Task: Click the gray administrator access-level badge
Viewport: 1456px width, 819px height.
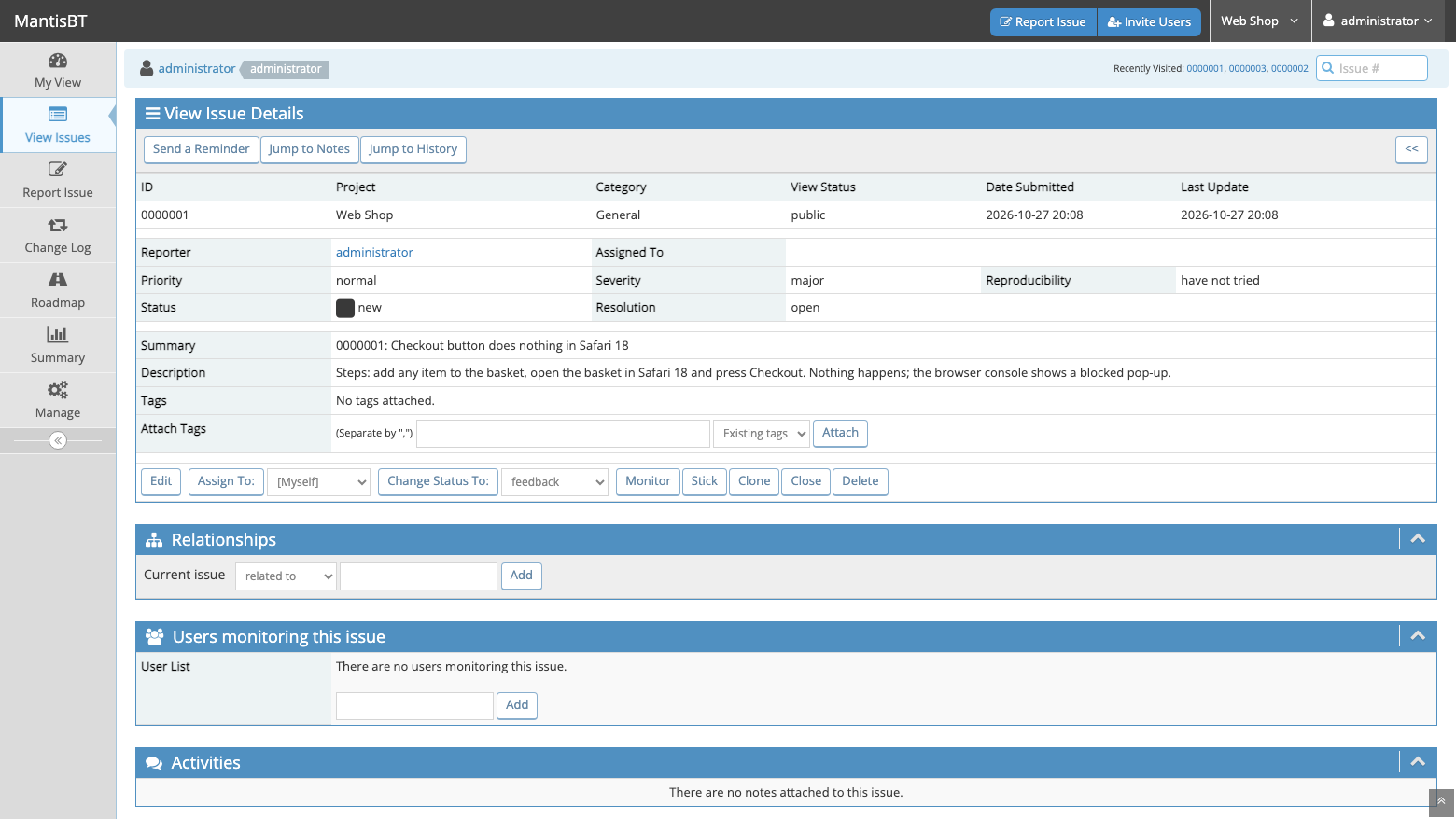Action: pyautogui.click(x=285, y=69)
